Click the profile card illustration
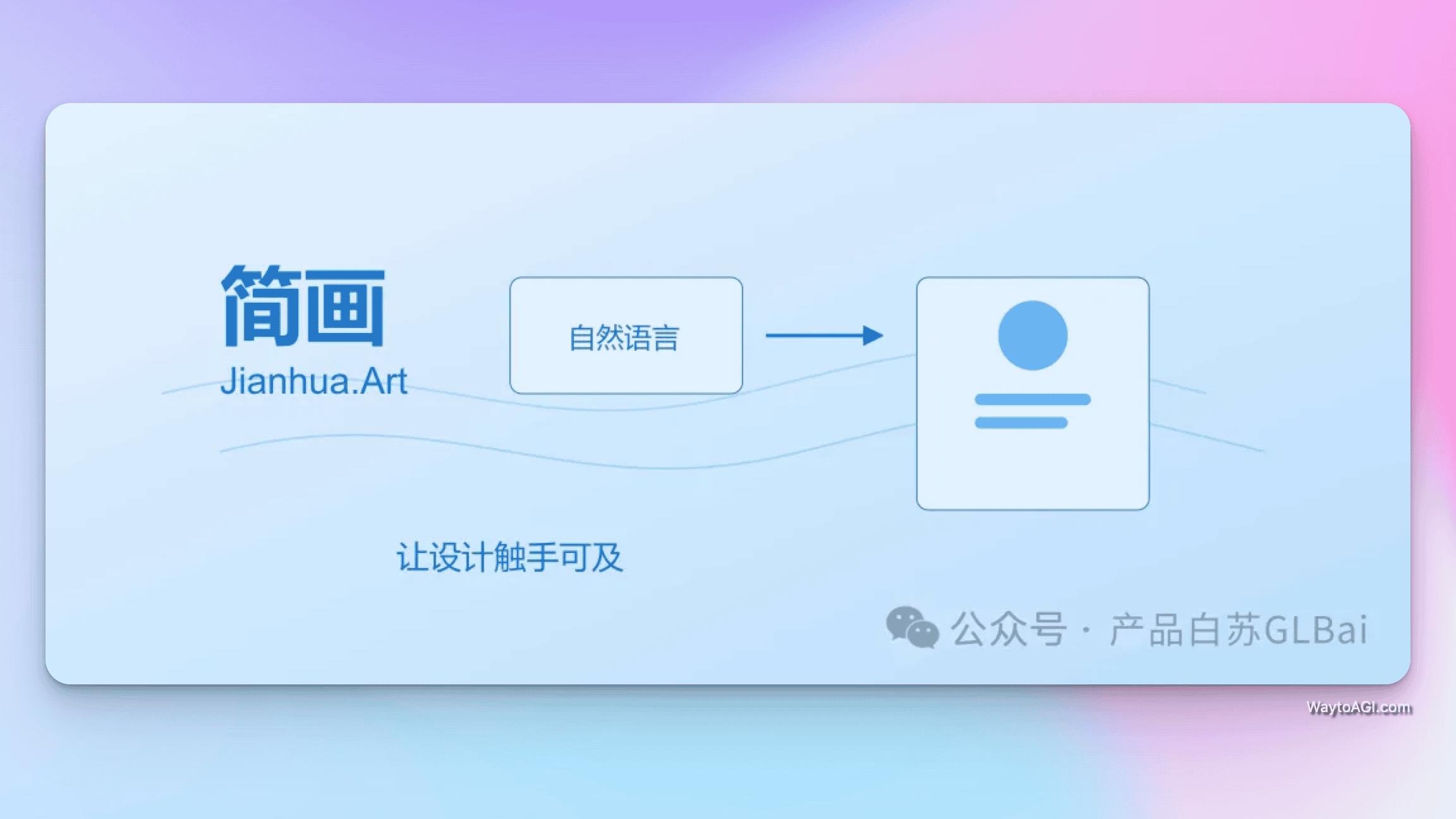 (1033, 393)
